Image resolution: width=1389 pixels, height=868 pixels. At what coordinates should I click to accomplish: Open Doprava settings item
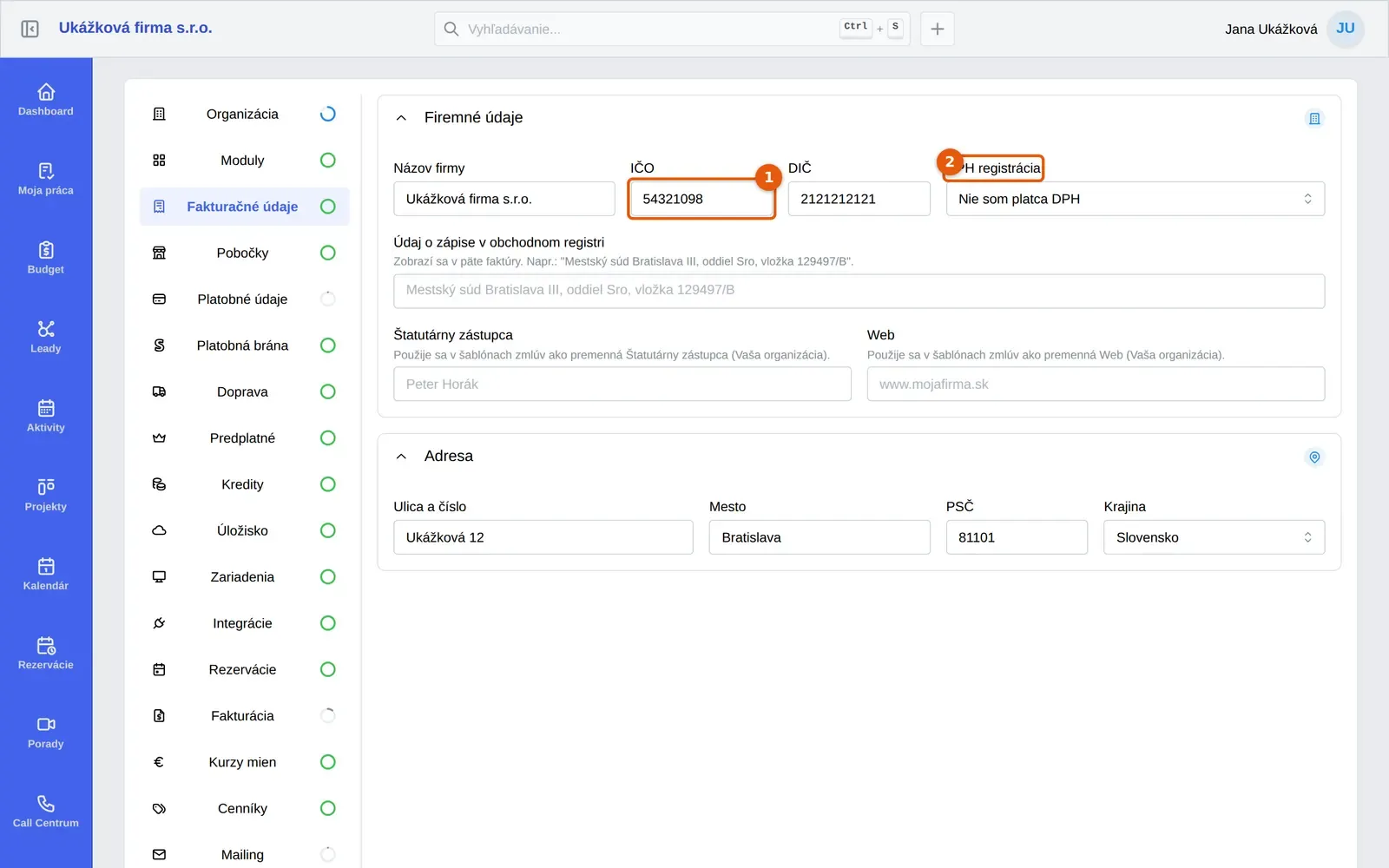[244, 391]
